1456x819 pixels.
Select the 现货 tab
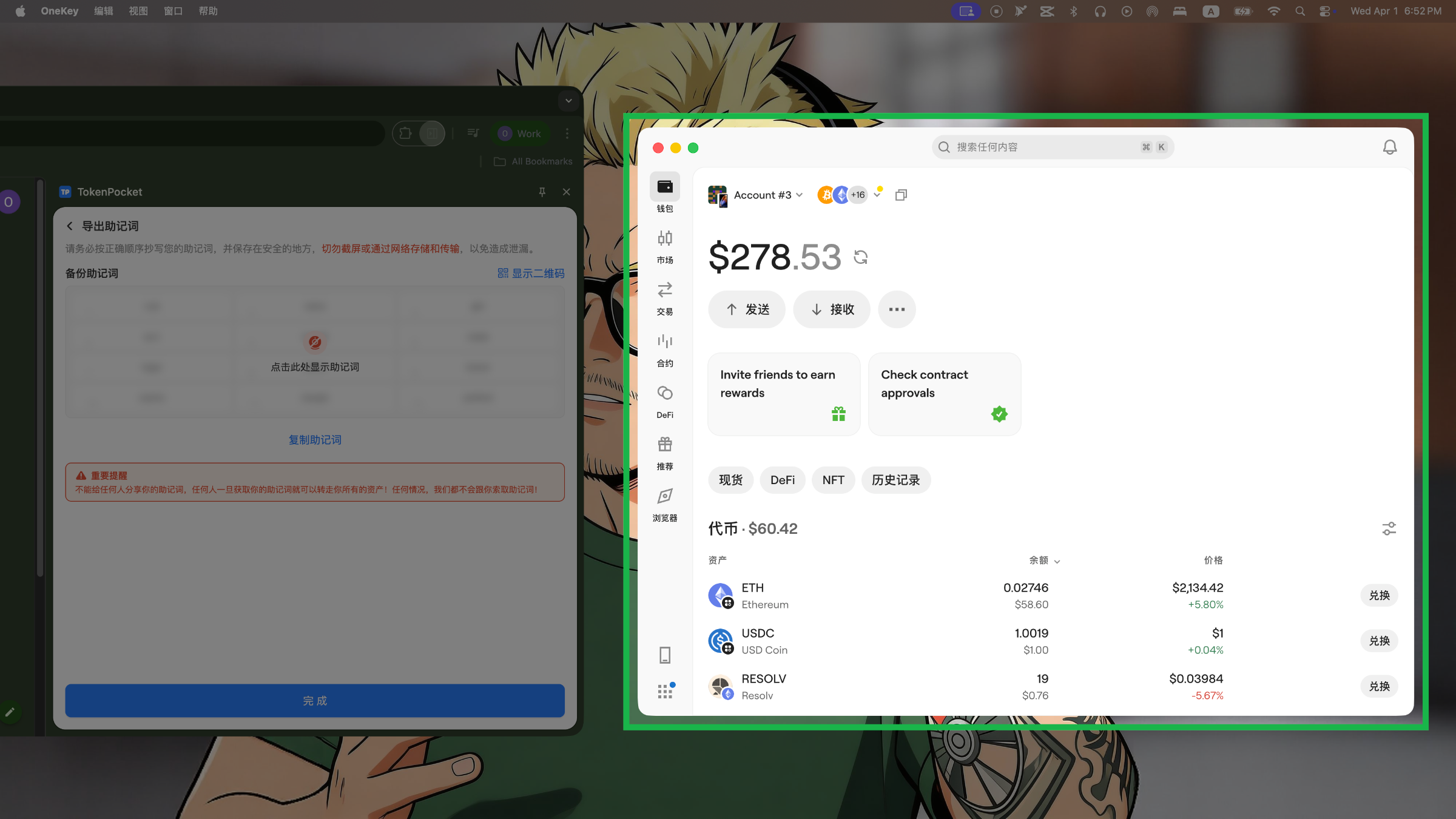tap(730, 480)
